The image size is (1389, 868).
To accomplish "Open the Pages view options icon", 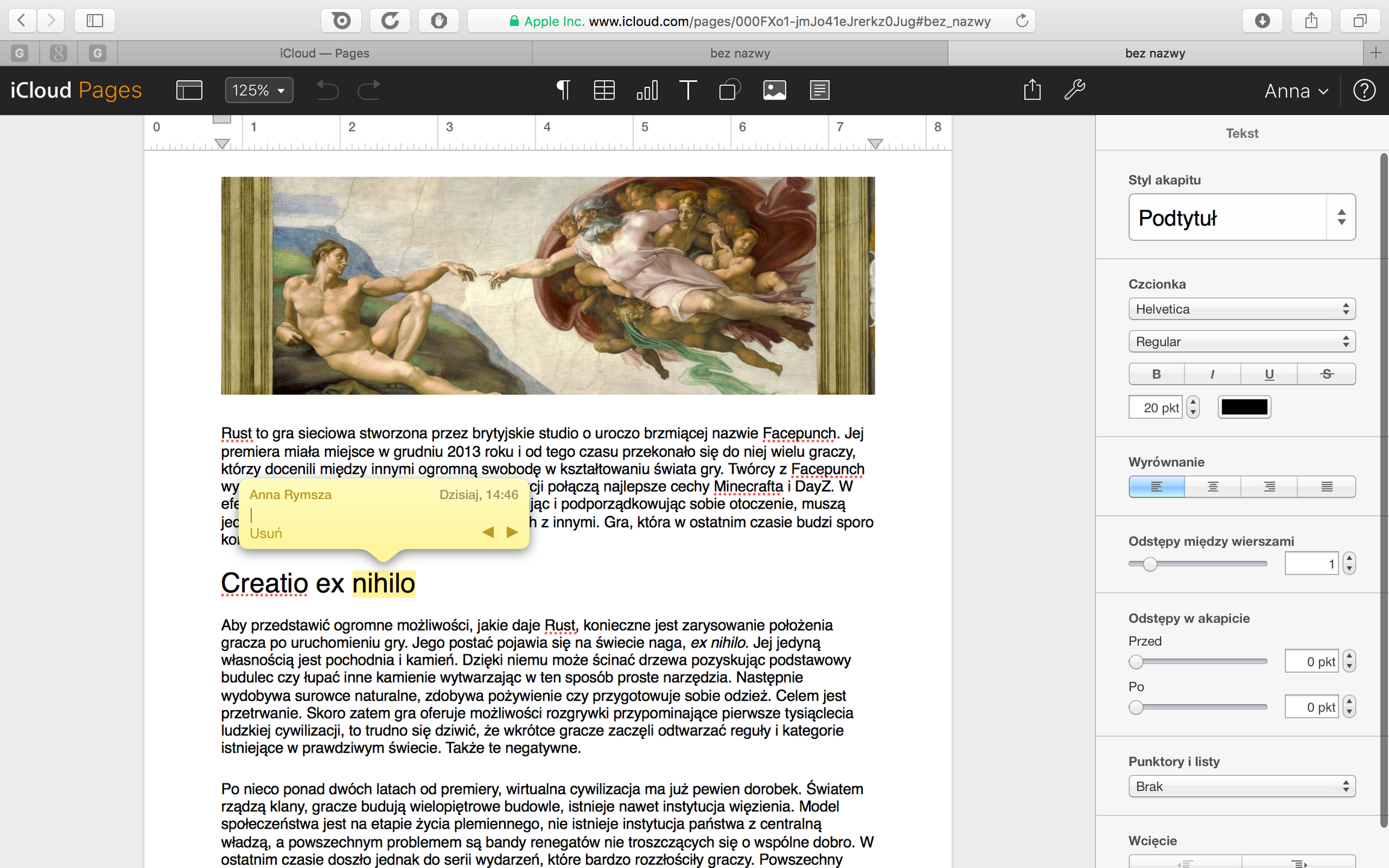I will [189, 90].
